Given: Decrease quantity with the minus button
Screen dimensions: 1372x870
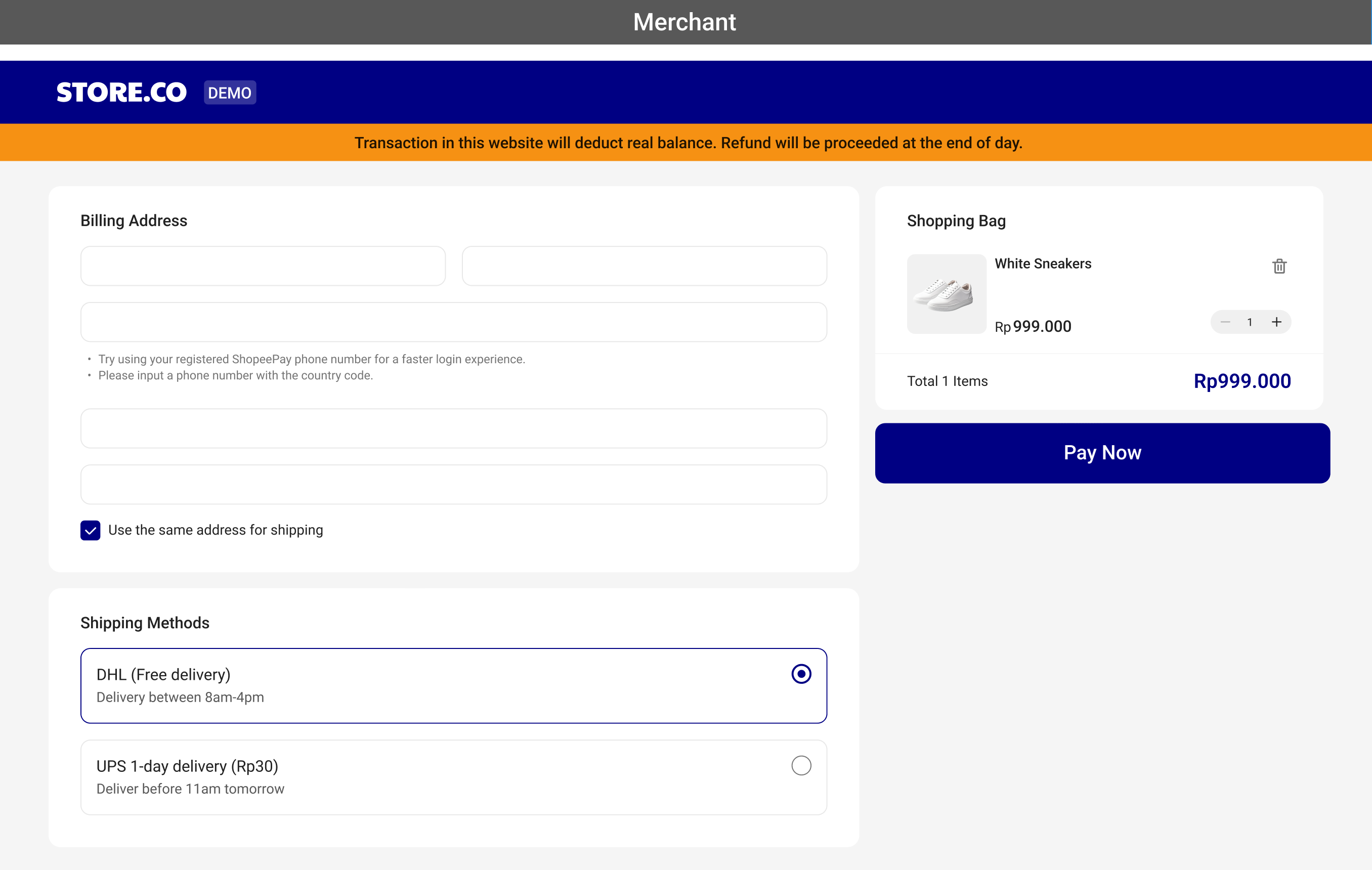Looking at the screenshot, I should pos(1225,322).
